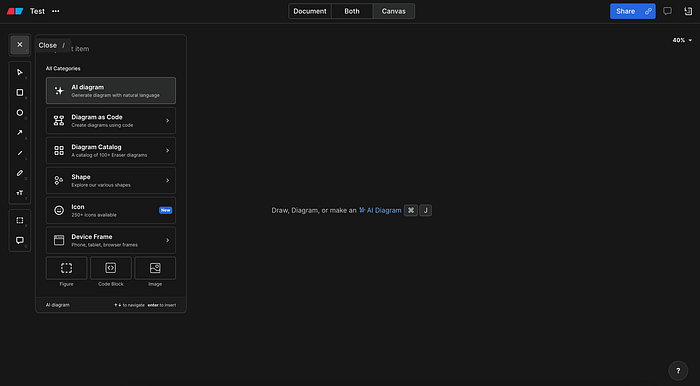Click the New badge on Icon row
The height and width of the screenshot is (386, 700).
click(166, 210)
